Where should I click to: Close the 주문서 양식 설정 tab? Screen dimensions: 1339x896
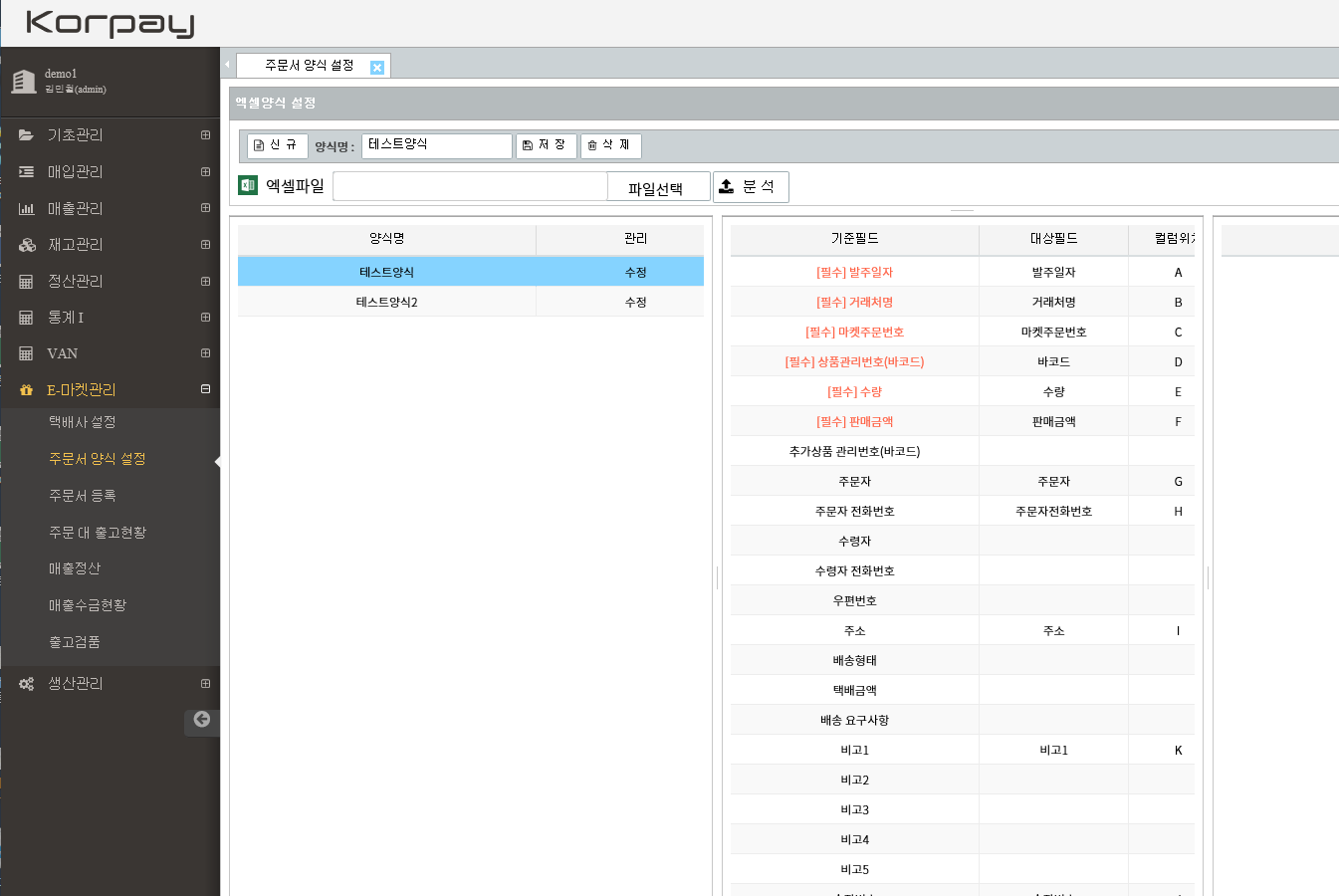[376, 67]
